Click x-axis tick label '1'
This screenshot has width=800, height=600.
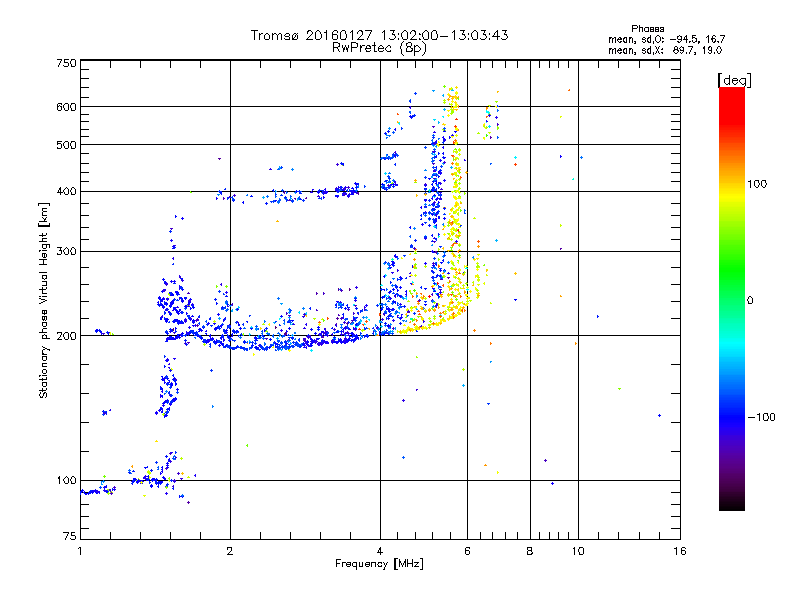(80, 551)
